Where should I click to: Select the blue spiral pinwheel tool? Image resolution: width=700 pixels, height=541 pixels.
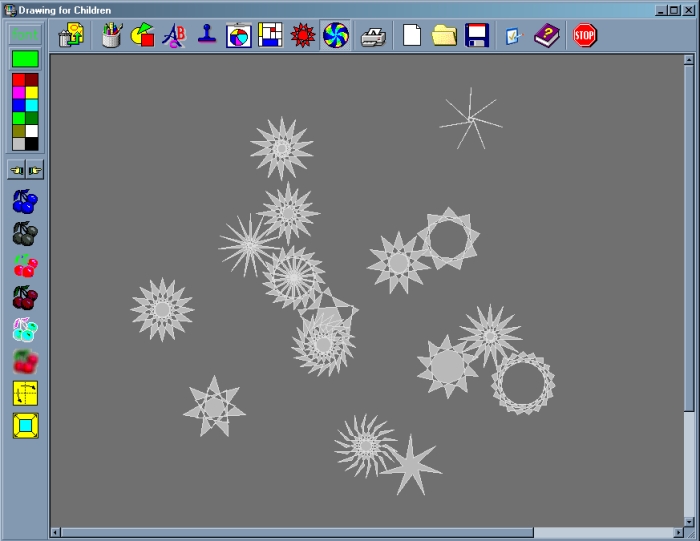(x=335, y=36)
